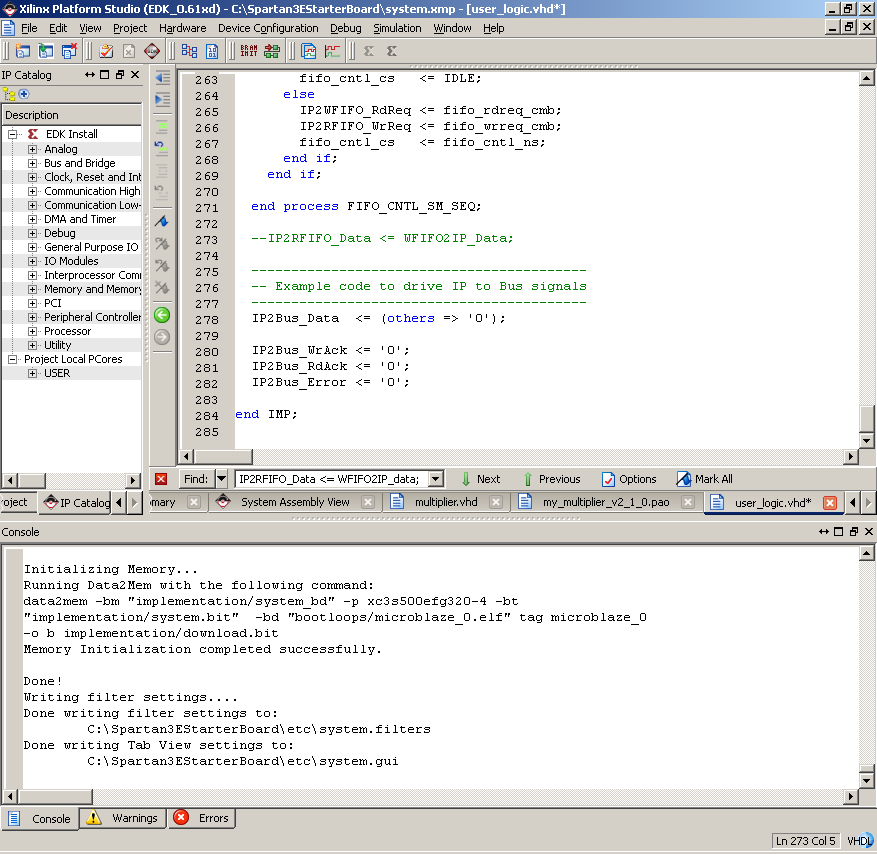This screenshot has width=877, height=854.
Task: Click the Open Project toolbar icon
Action: pyautogui.click(x=46, y=51)
